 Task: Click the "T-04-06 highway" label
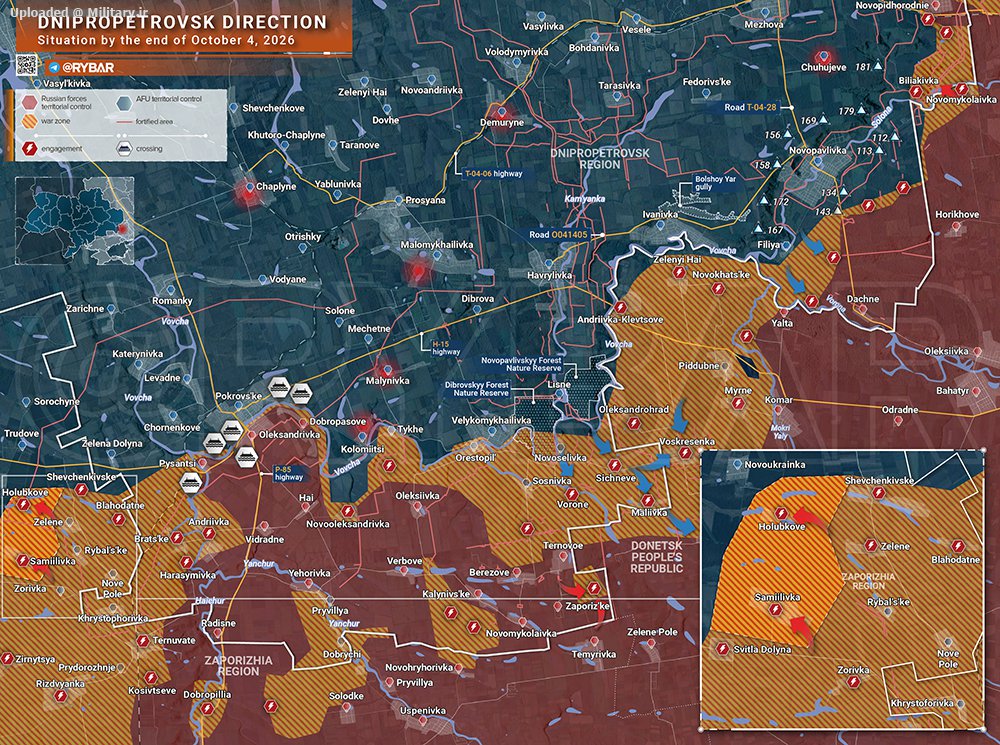[x=494, y=173]
